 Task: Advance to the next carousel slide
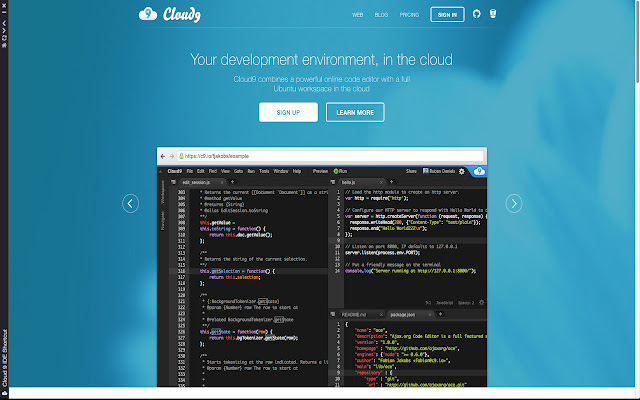click(513, 203)
